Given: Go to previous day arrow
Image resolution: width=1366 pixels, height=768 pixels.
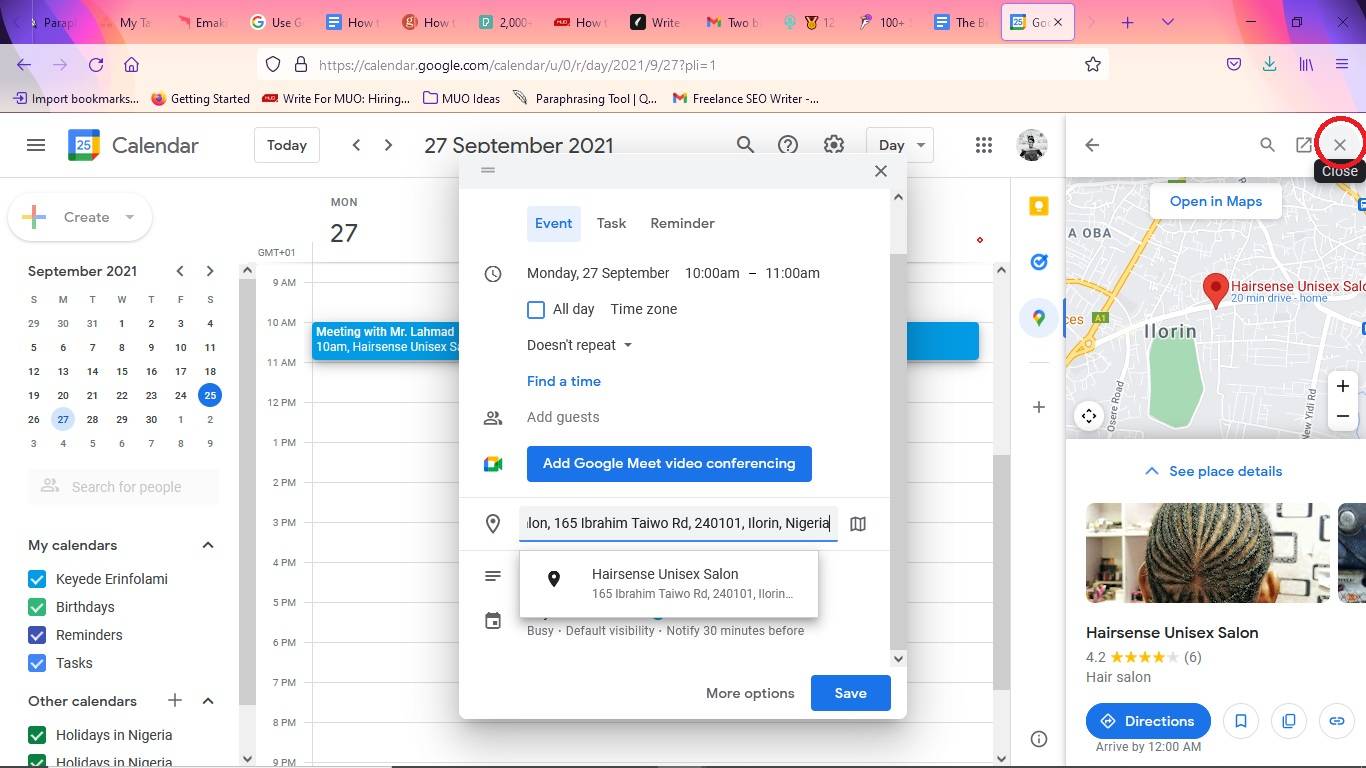Looking at the screenshot, I should click(356, 145).
